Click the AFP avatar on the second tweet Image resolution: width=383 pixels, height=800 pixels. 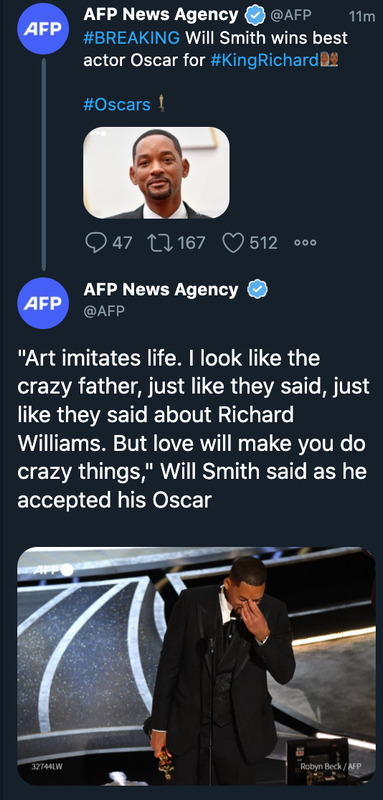[x=43, y=303]
